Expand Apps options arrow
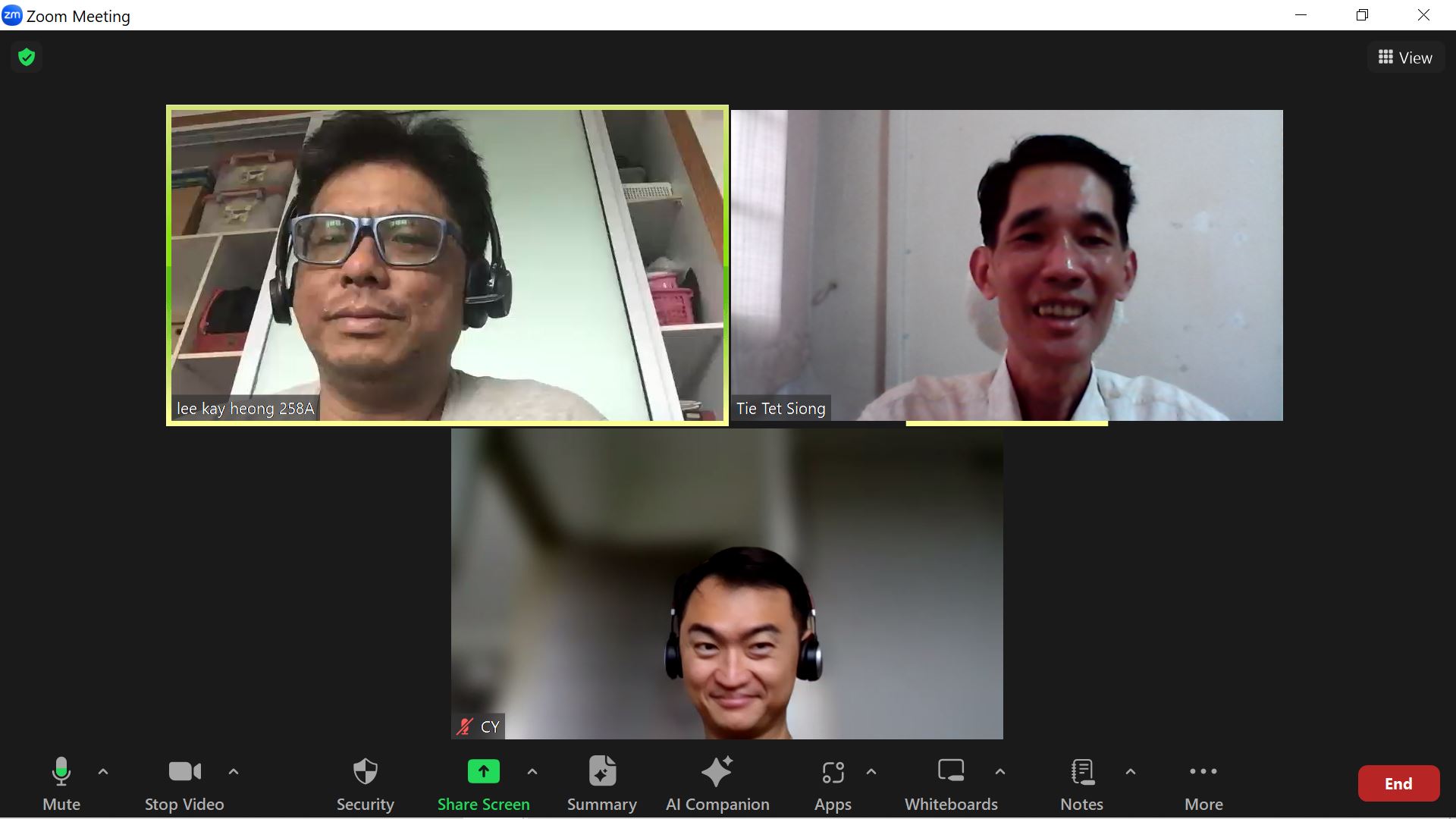 (871, 772)
